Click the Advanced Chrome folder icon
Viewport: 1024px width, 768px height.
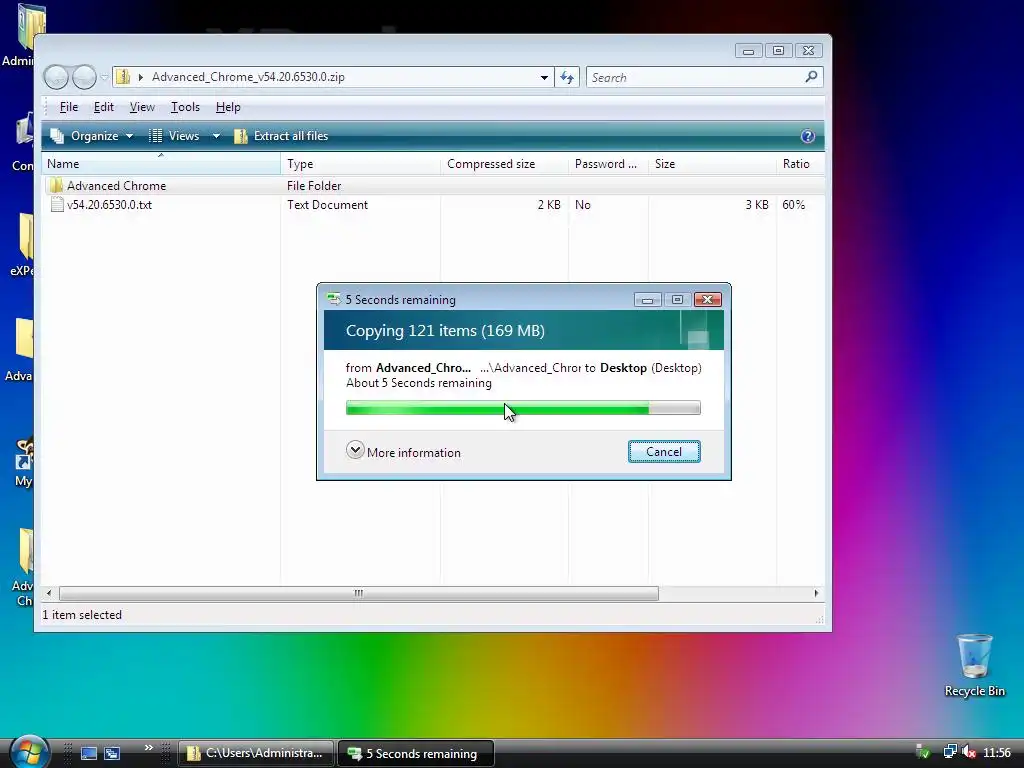click(56, 185)
